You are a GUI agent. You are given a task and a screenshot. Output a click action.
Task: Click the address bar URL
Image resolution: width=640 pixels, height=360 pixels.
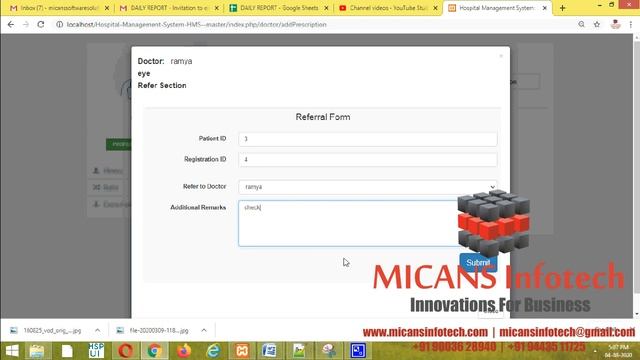(197, 24)
